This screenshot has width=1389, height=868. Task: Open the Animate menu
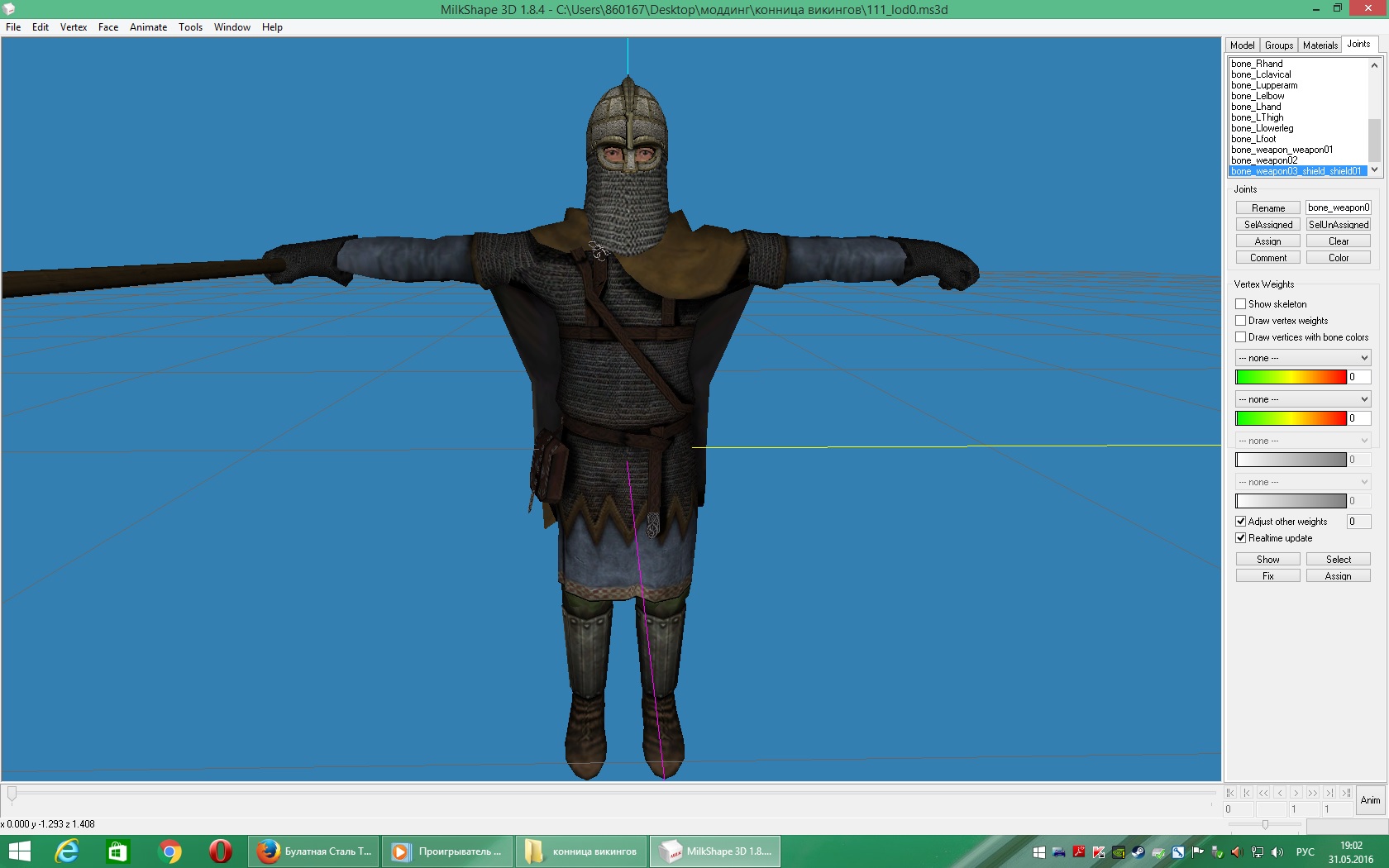(149, 27)
